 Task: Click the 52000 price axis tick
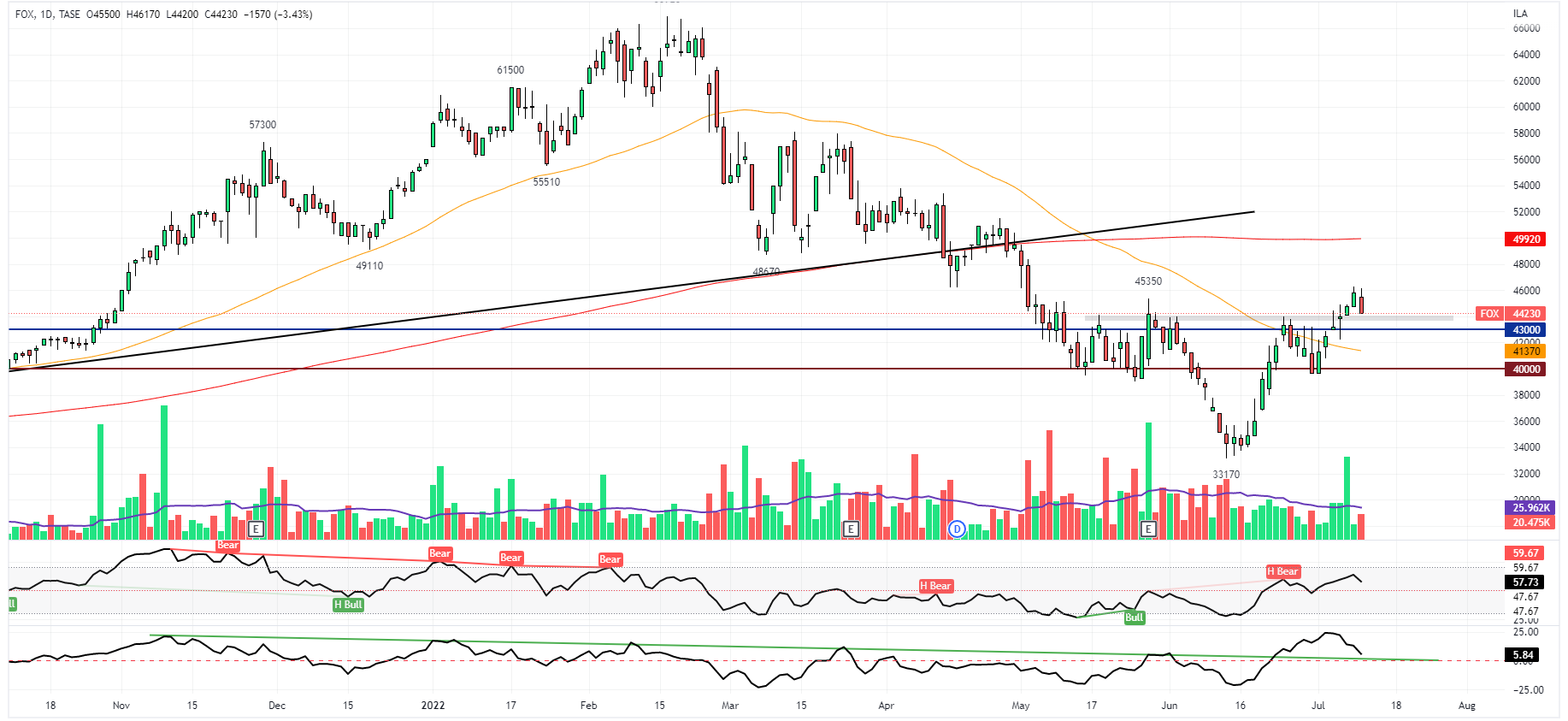pos(1526,212)
